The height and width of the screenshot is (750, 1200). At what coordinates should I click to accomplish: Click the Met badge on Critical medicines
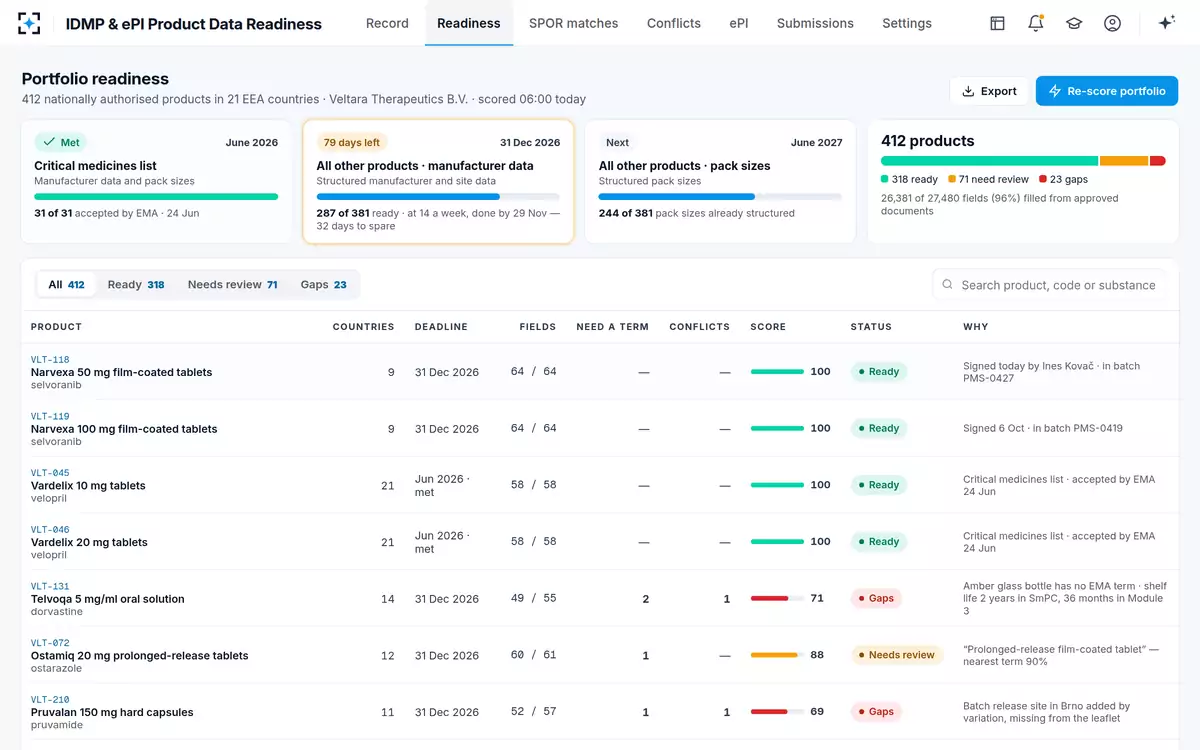pyautogui.click(x=61, y=143)
